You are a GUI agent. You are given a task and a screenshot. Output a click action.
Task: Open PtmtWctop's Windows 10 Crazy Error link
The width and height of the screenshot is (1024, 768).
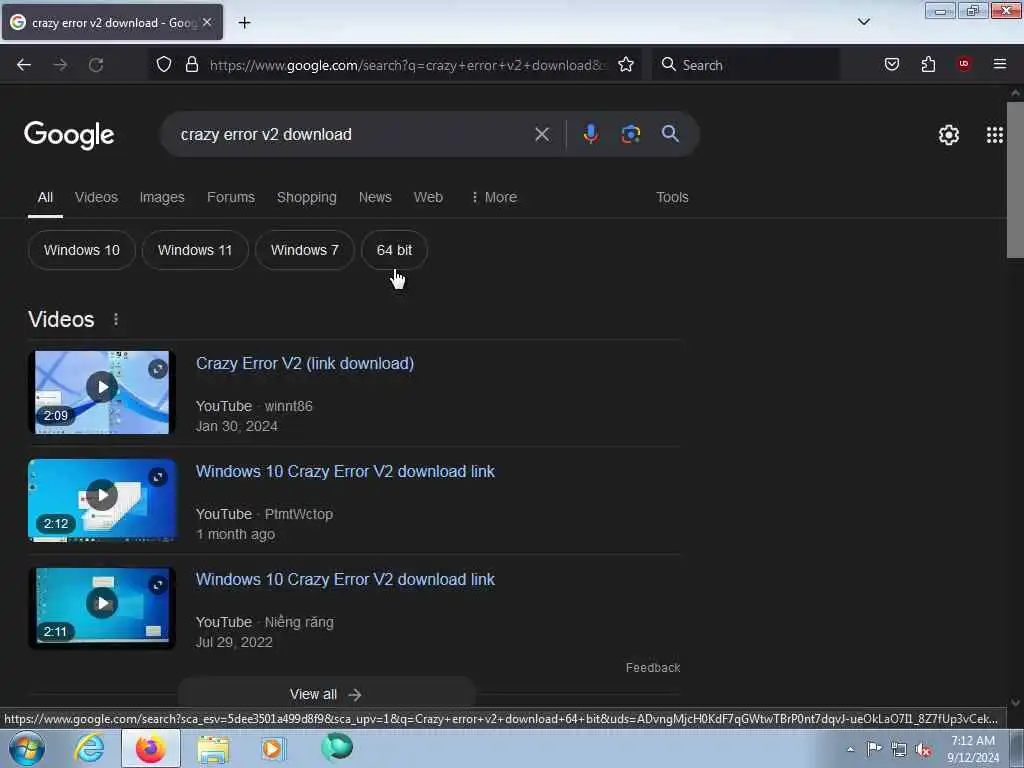[345, 472]
